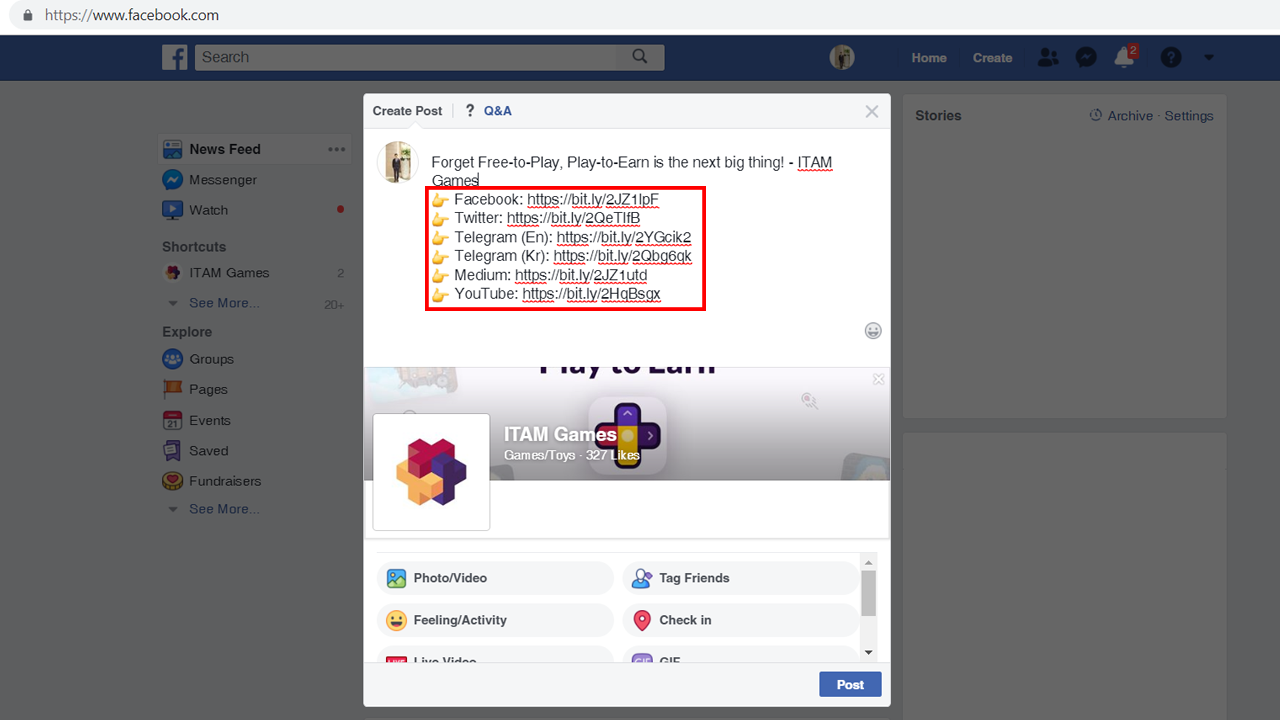Image resolution: width=1280 pixels, height=720 pixels.
Task: Remove the ITAM Games link preview
Action: click(878, 379)
